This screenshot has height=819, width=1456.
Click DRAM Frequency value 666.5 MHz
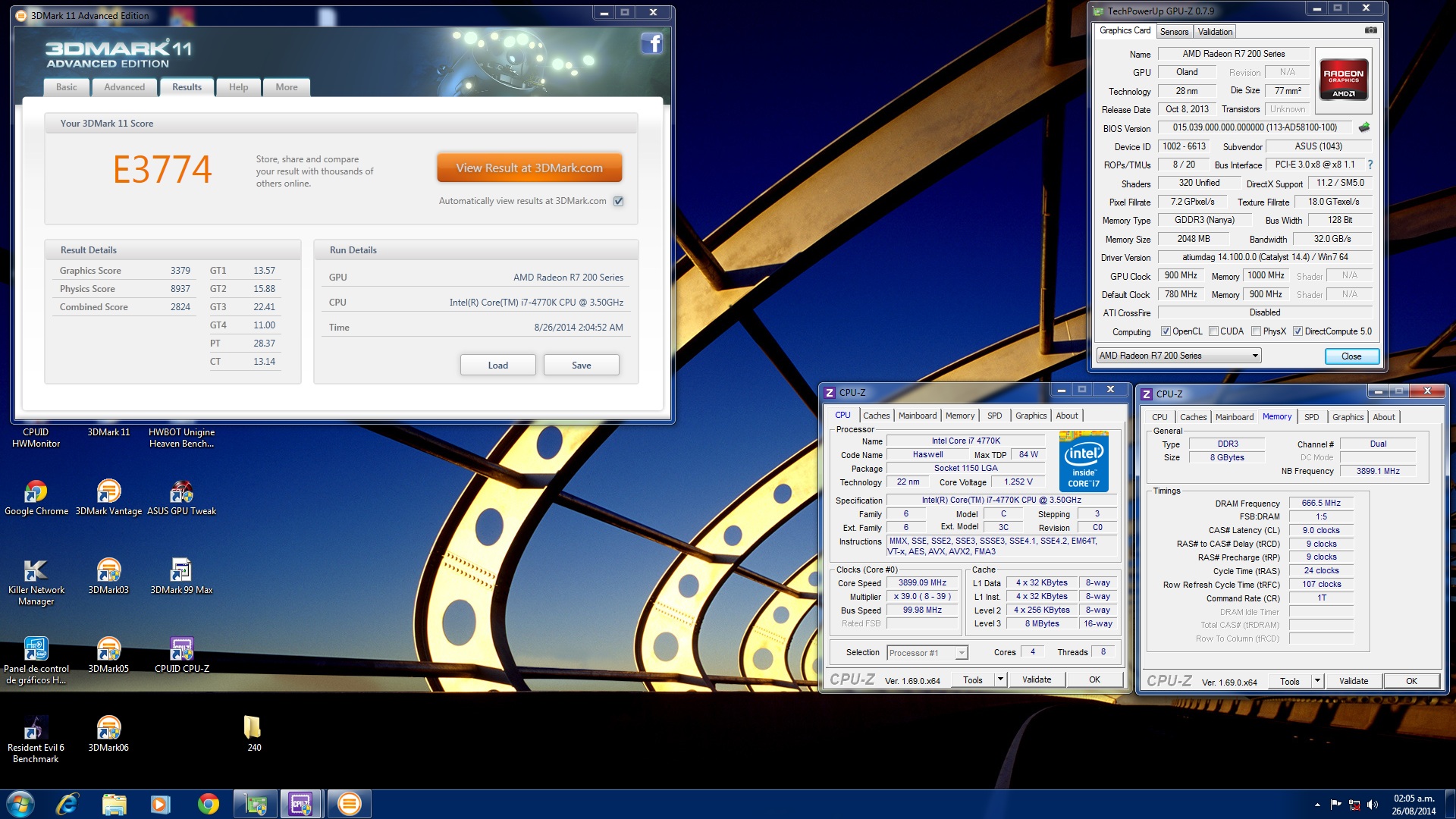click(x=1320, y=503)
